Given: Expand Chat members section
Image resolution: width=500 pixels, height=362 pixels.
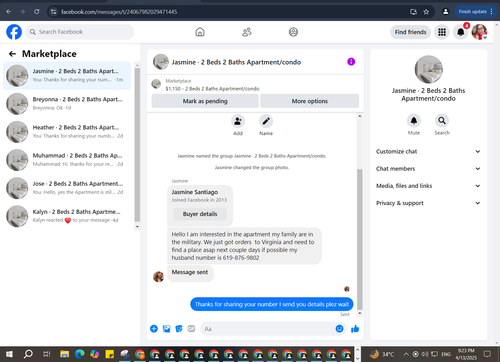Looking at the screenshot, I should 428,169.
